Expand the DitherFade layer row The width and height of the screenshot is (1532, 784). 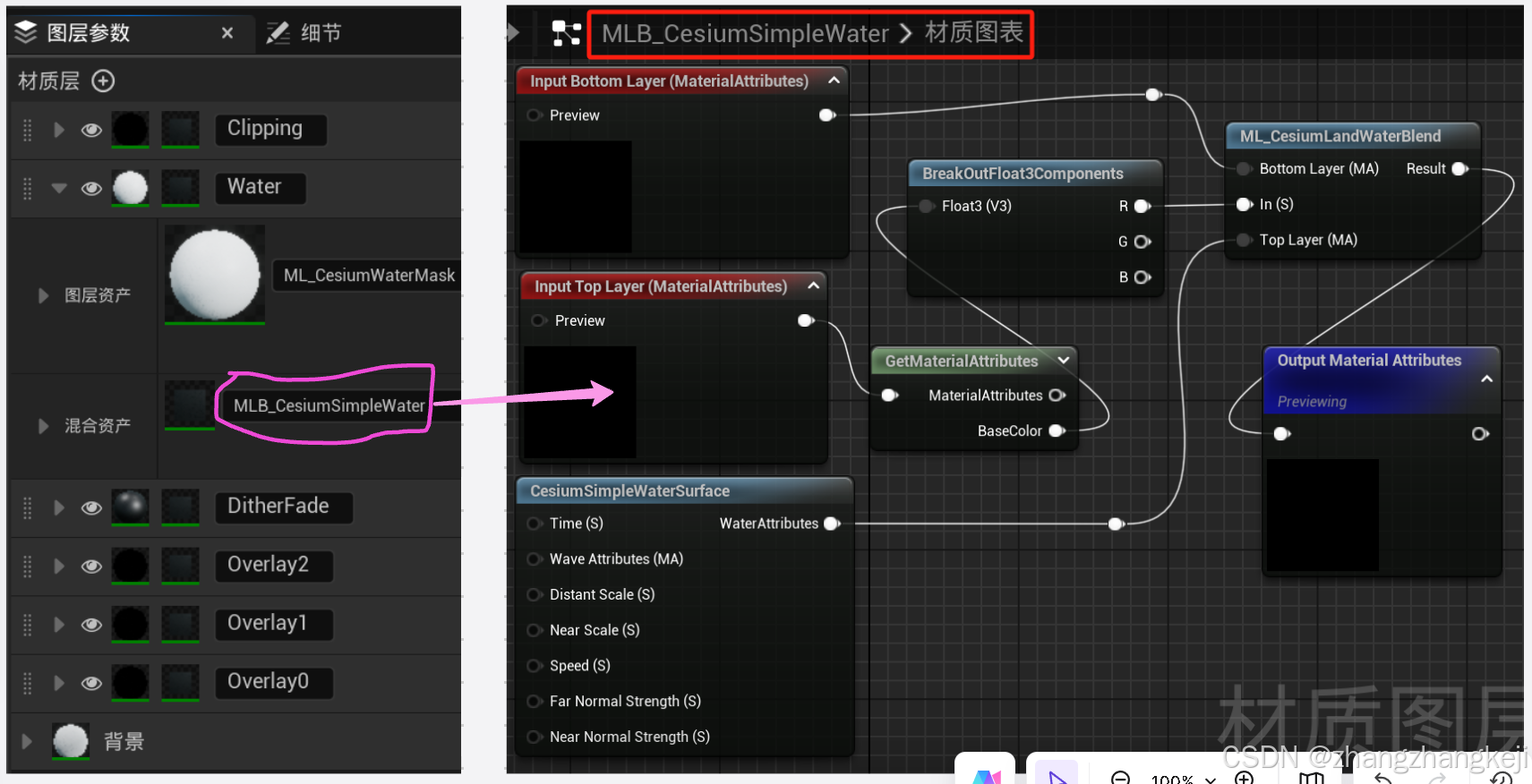coord(59,507)
